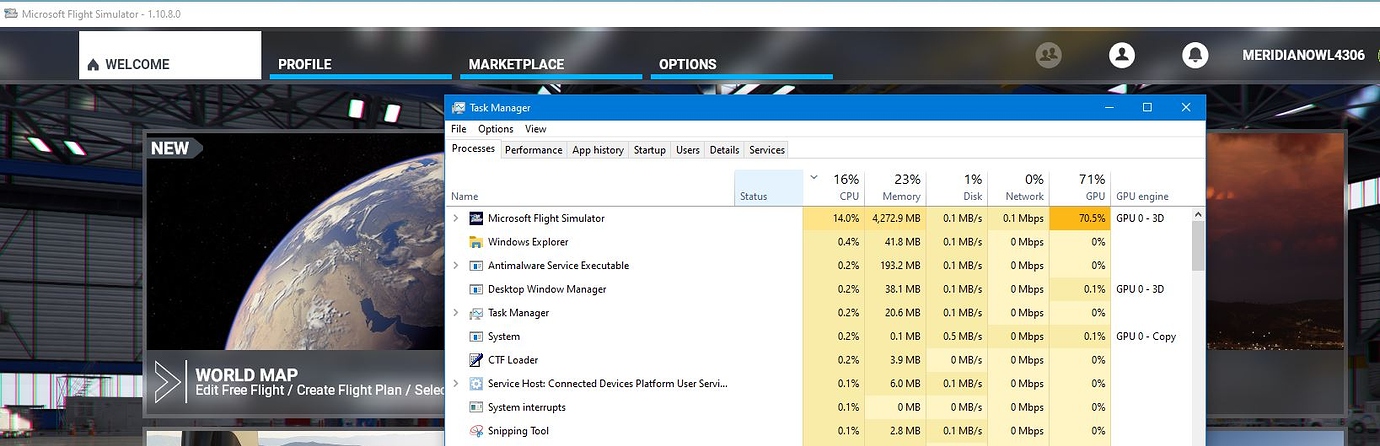The image size is (1380, 446).
Task: Sort by the Memory column header
Action: (895, 188)
